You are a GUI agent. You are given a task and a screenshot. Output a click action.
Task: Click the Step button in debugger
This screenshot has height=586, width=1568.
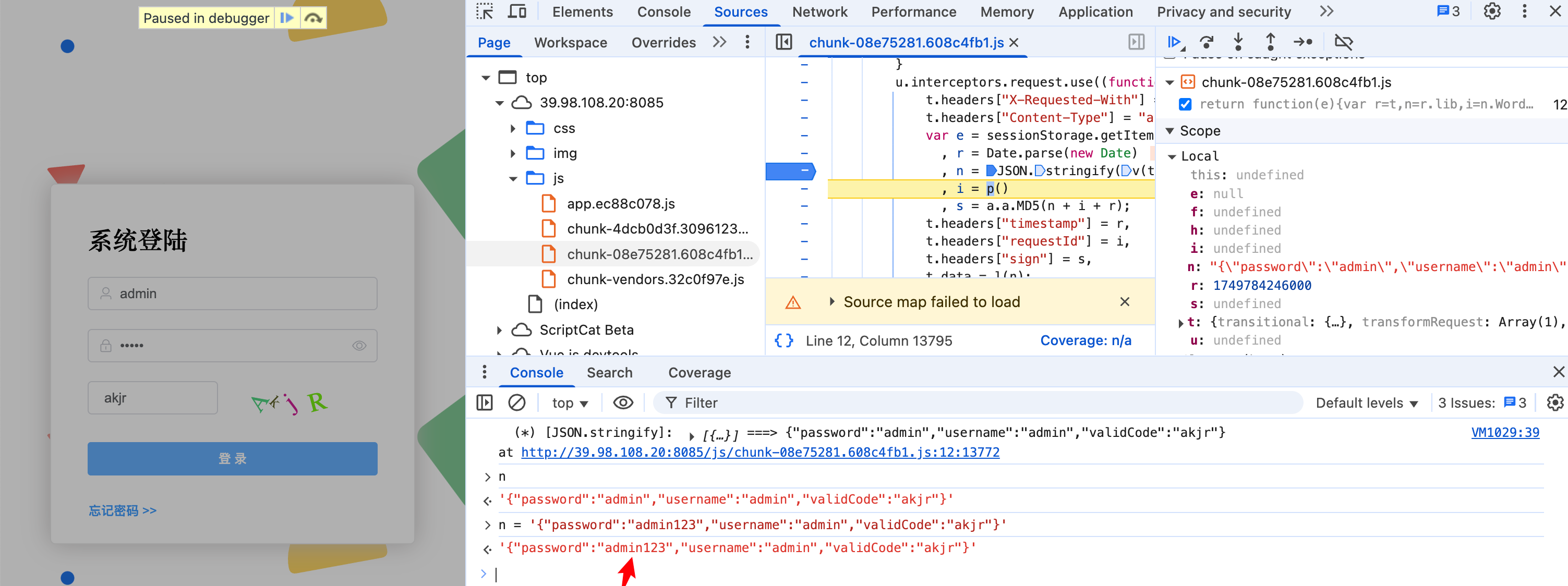[1302, 42]
